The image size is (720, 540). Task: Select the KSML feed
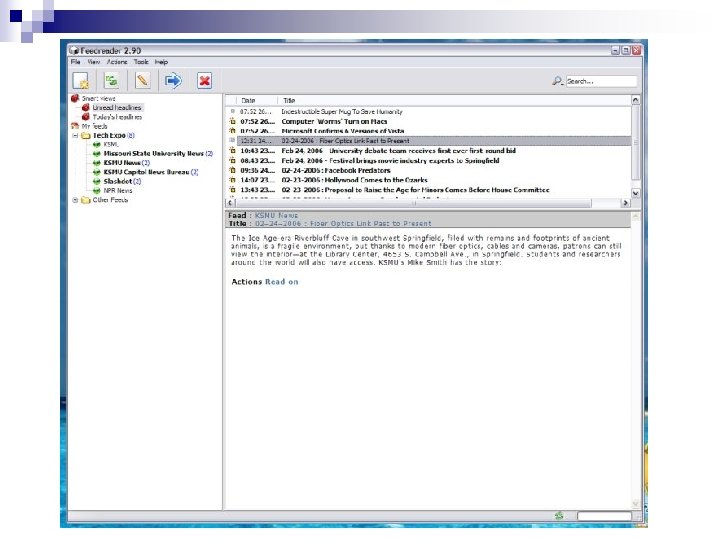[111, 144]
